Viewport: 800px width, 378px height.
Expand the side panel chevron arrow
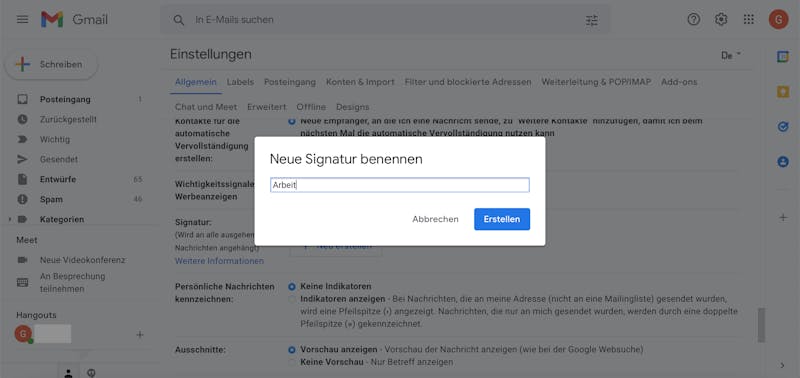(783, 365)
